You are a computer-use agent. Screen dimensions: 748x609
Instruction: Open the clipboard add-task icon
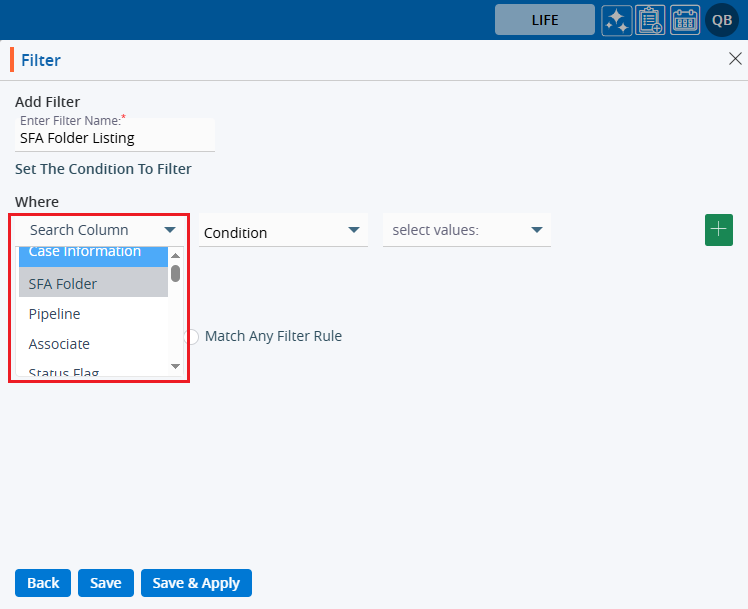650,20
